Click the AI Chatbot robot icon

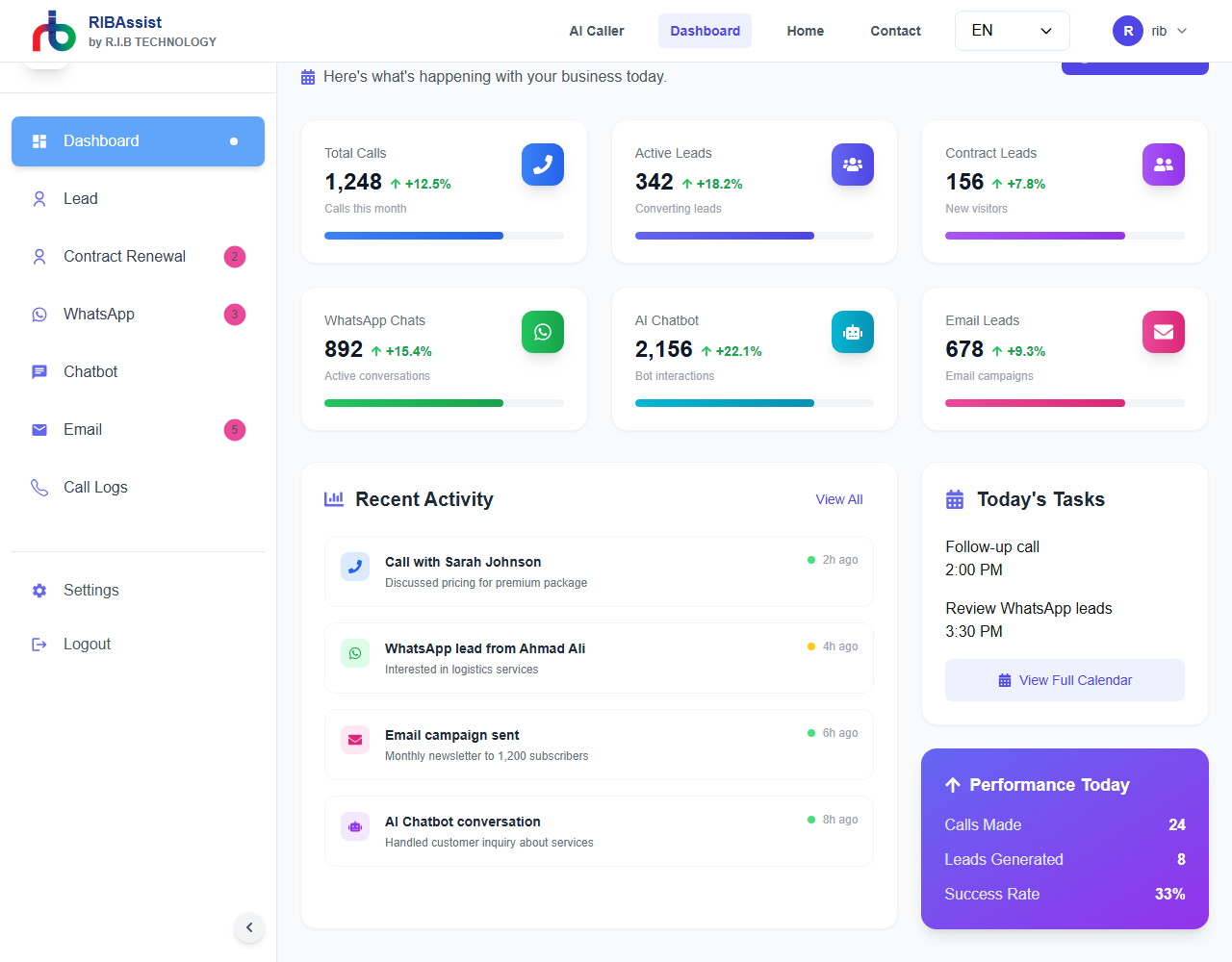tap(852, 332)
